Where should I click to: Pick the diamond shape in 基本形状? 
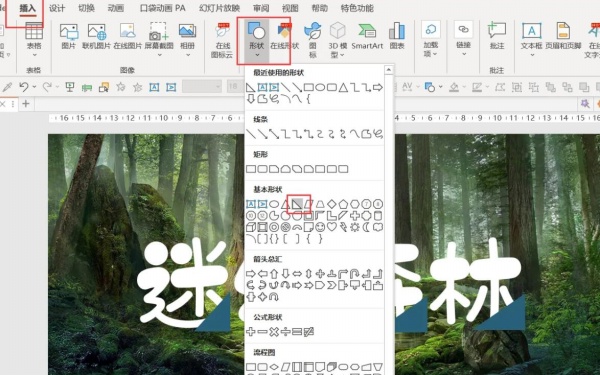click(331, 204)
